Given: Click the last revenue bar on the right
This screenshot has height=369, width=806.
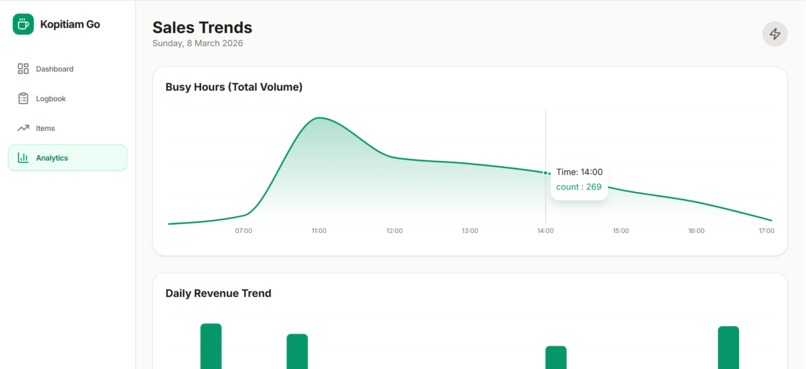Looking at the screenshot, I should [728, 347].
